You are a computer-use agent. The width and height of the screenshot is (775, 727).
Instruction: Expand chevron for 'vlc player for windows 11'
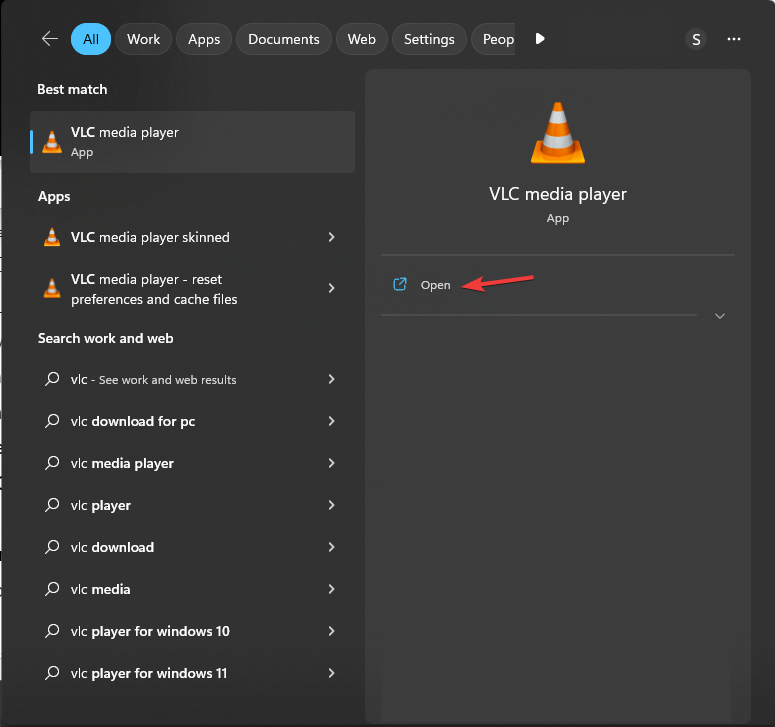point(331,673)
